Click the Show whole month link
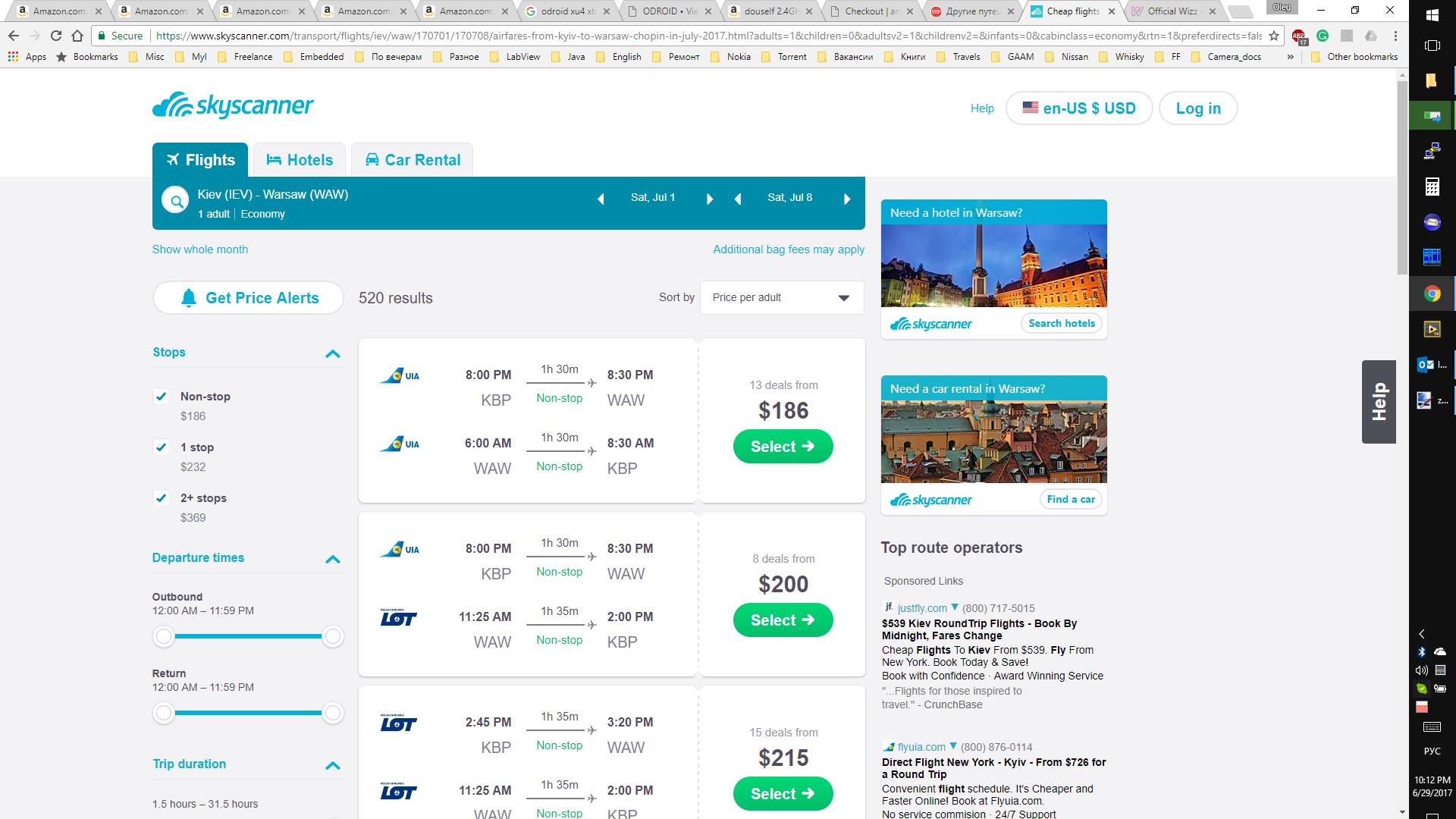The width and height of the screenshot is (1456, 819). click(x=200, y=249)
